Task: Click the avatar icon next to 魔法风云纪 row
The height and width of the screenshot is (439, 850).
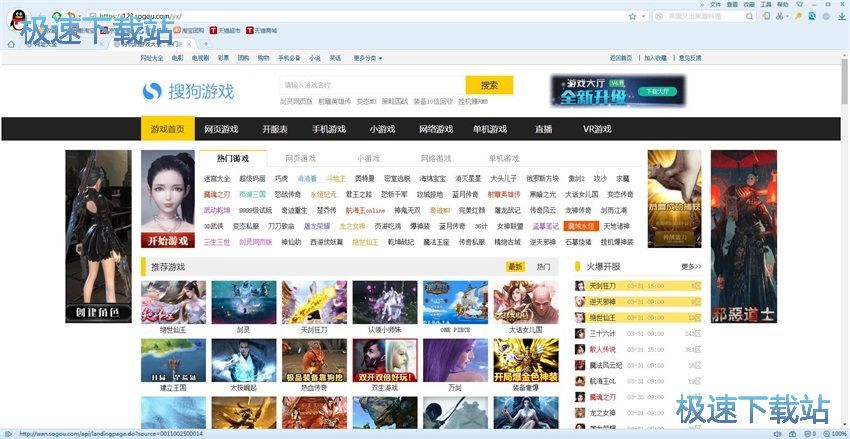Action: 580,365
